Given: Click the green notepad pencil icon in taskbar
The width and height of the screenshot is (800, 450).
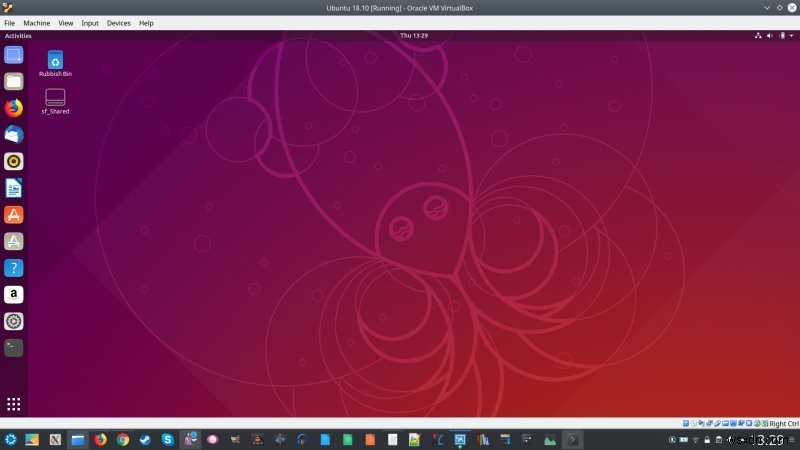Looking at the screenshot, I should (x=415, y=439).
